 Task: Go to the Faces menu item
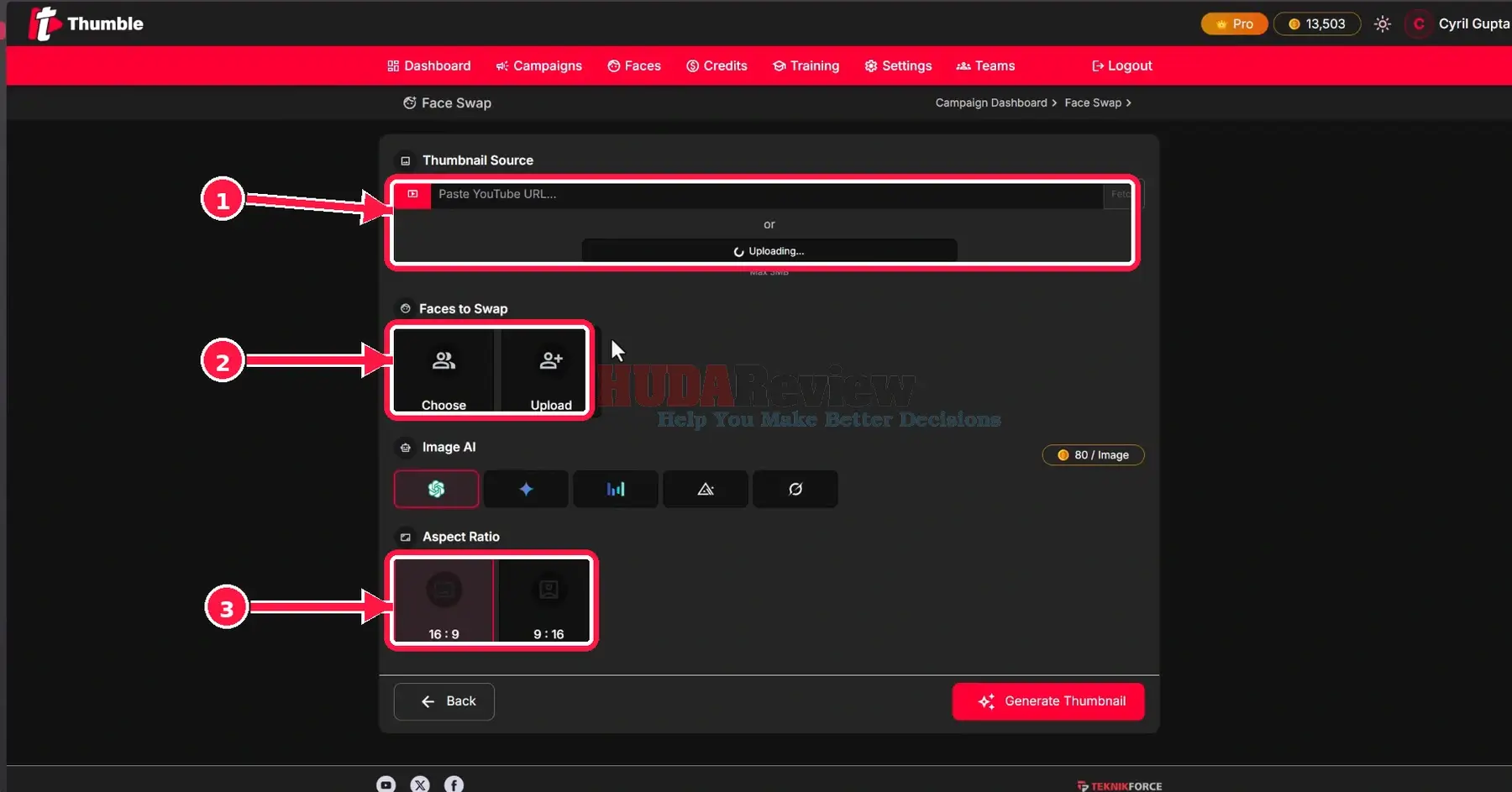tap(634, 66)
